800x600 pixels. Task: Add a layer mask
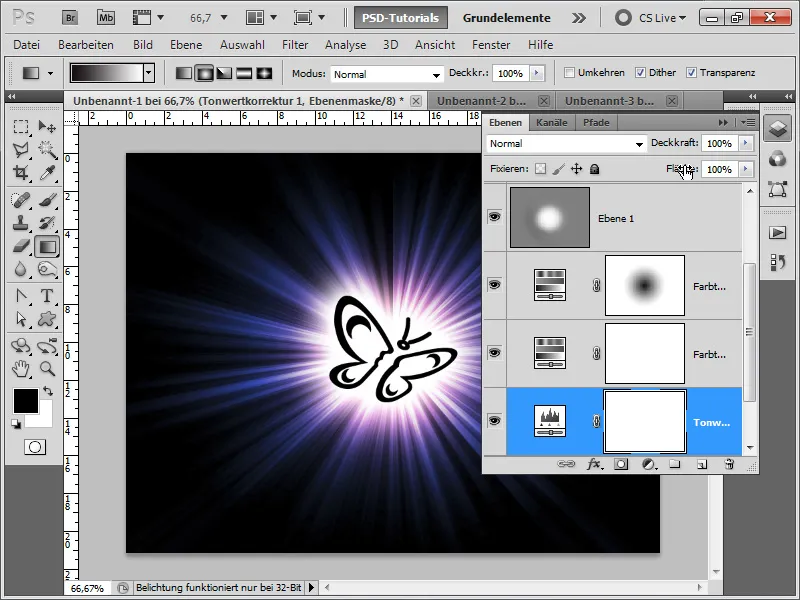tap(621, 464)
